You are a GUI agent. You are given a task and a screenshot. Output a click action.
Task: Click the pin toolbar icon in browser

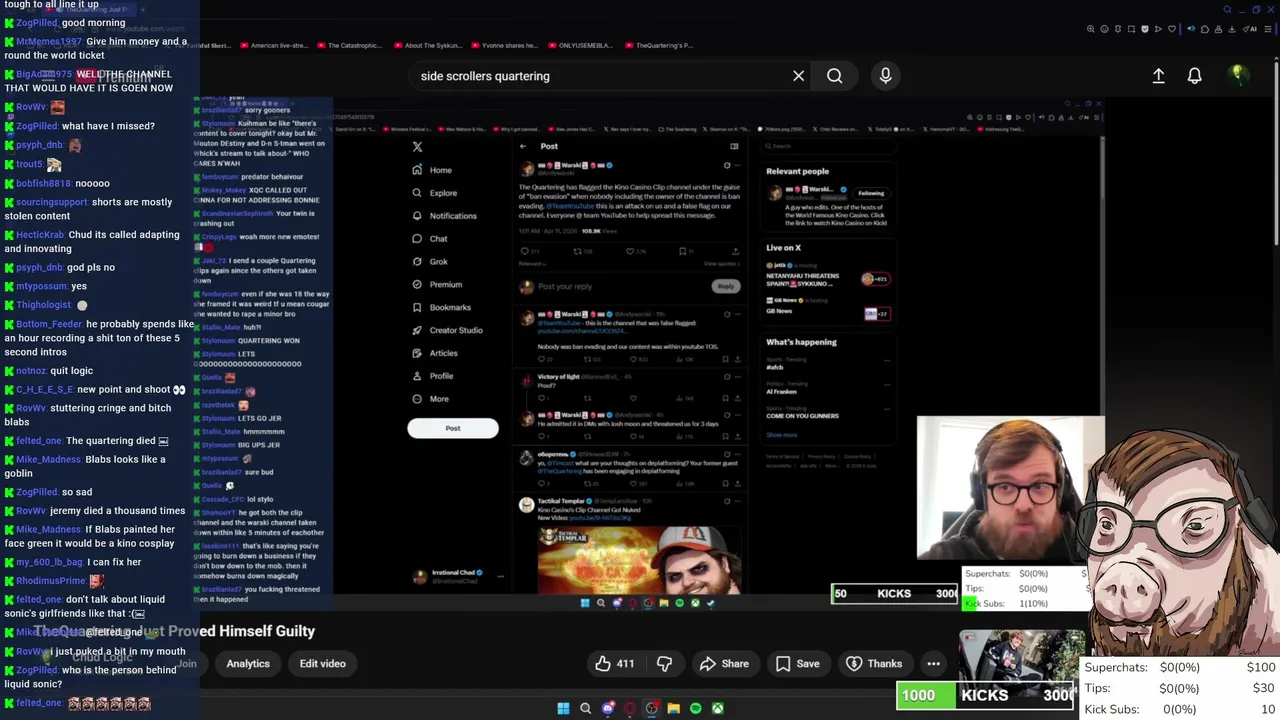(x=1118, y=29)
